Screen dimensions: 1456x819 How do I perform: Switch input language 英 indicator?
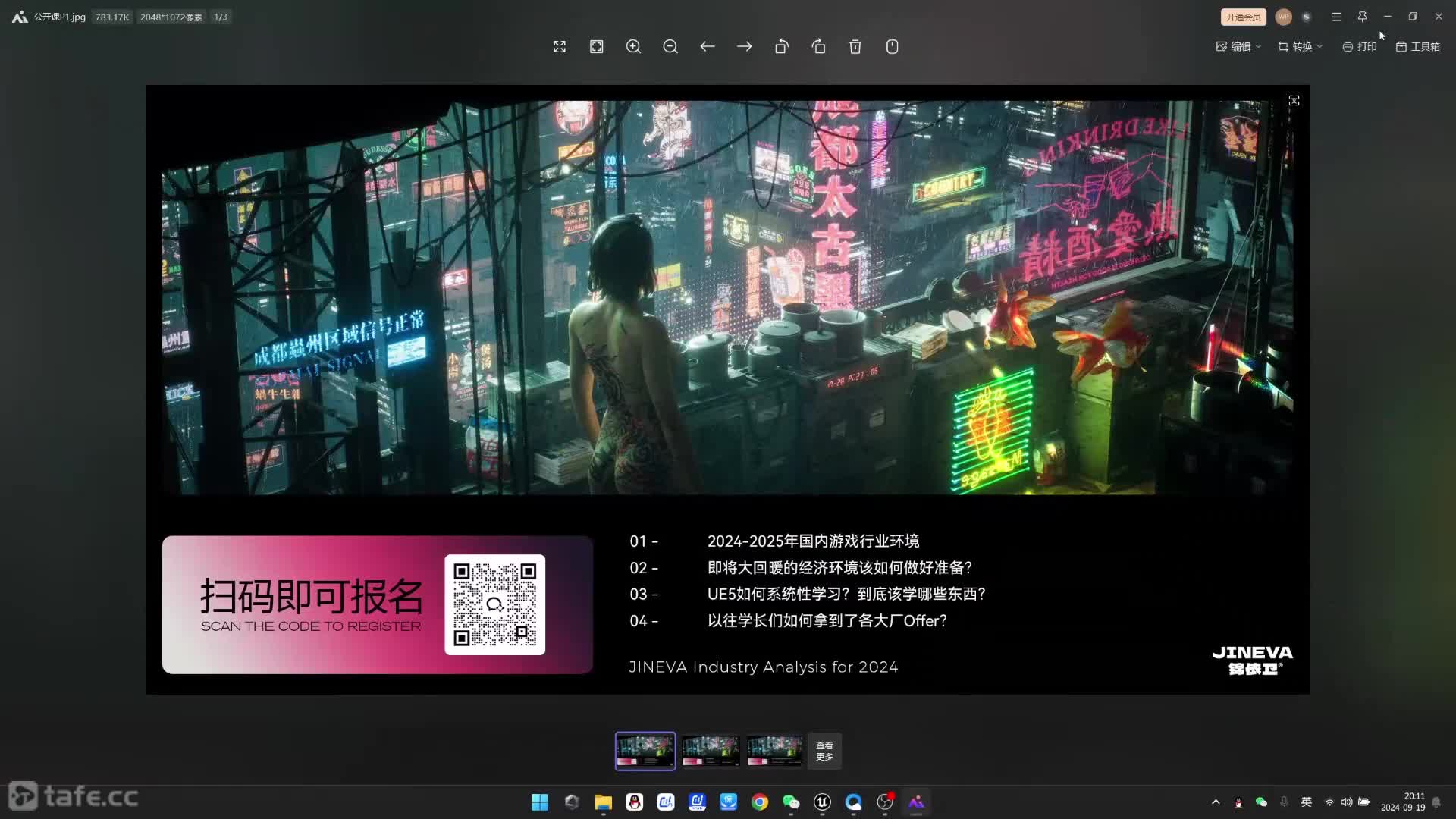1307,802
